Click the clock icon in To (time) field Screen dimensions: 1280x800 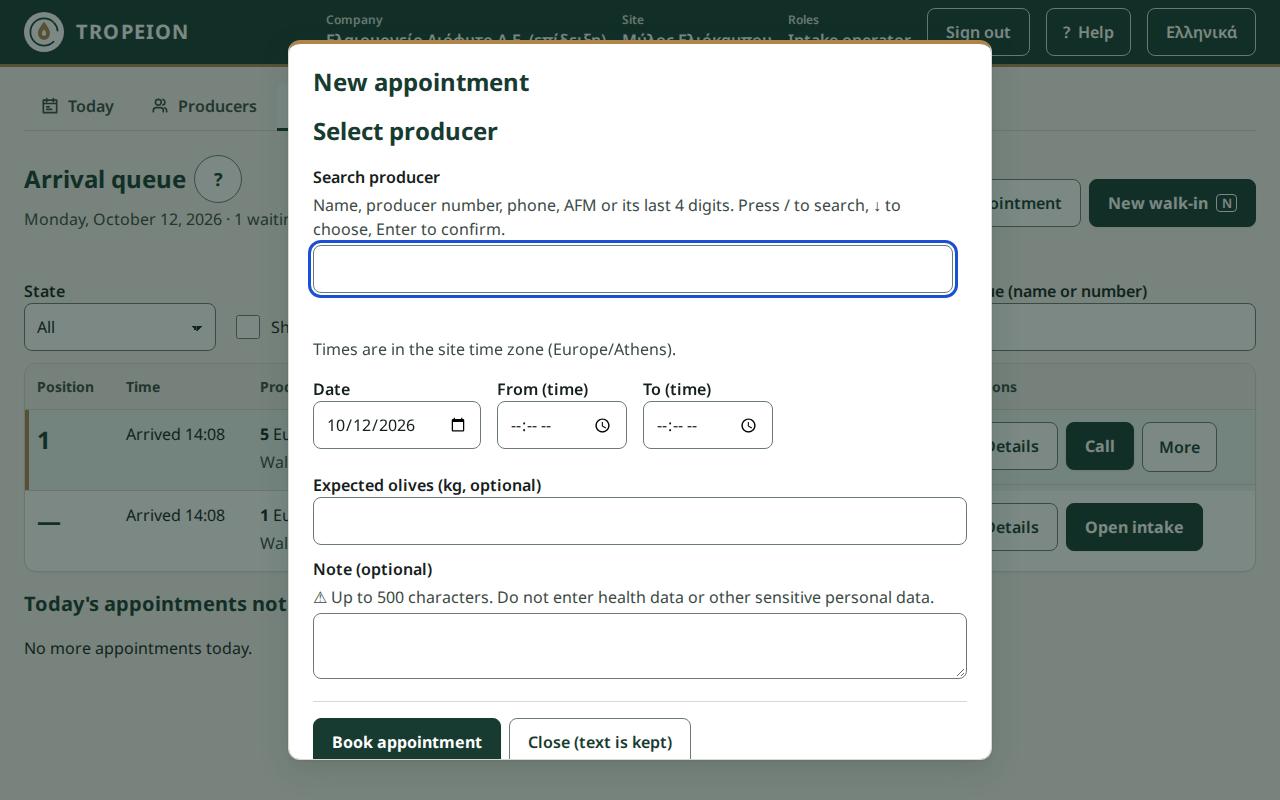(x=748, y=425)
